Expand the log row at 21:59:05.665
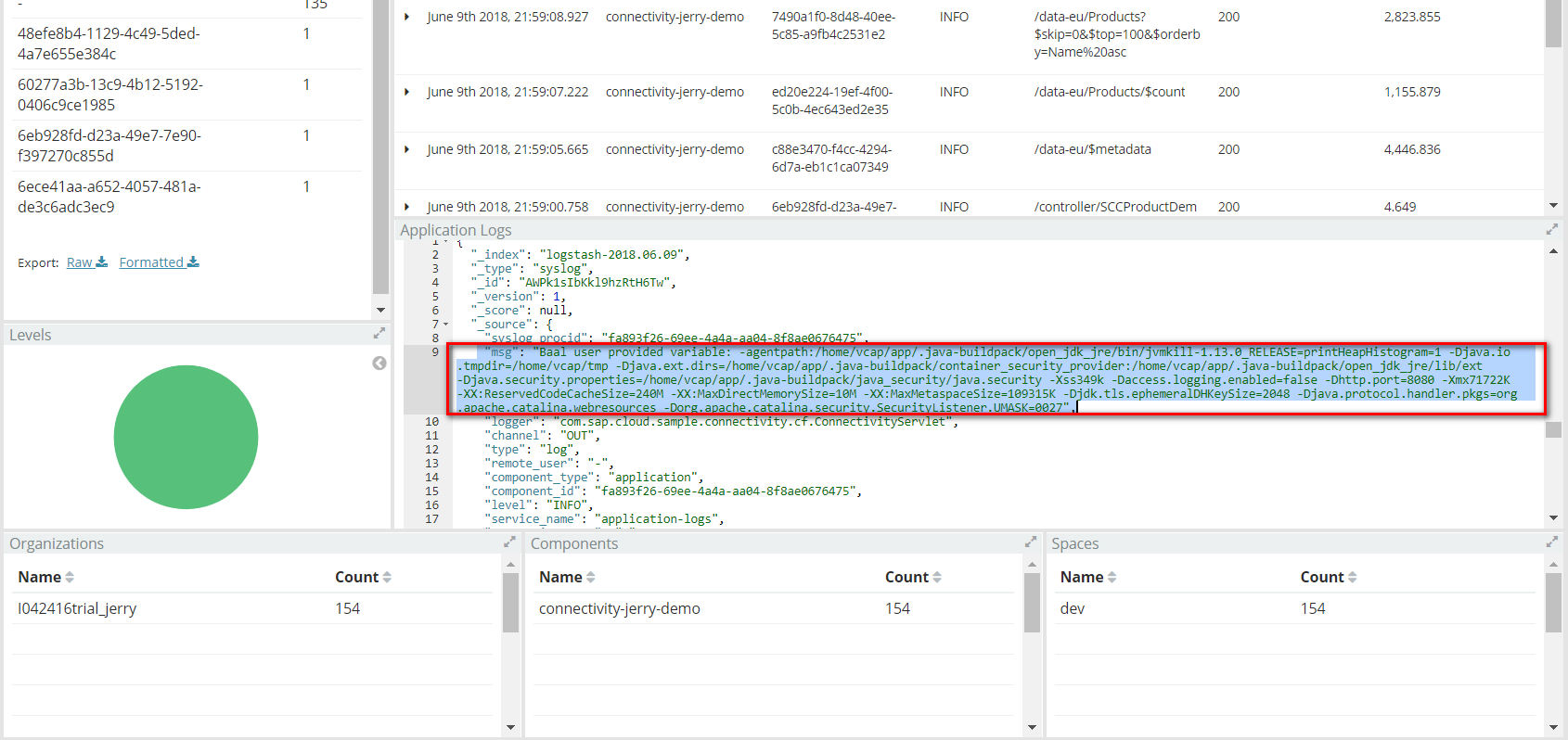 point(406,149)
